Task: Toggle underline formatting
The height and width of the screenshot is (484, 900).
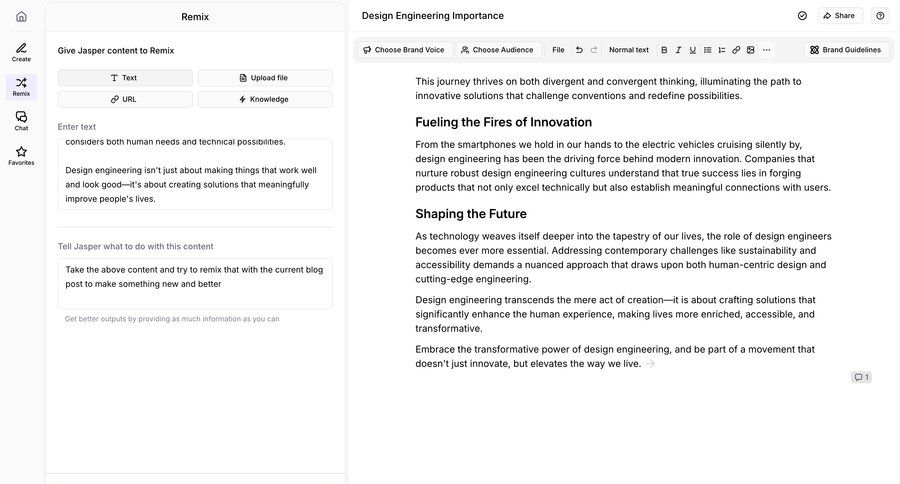Action: tap(693, 50)
